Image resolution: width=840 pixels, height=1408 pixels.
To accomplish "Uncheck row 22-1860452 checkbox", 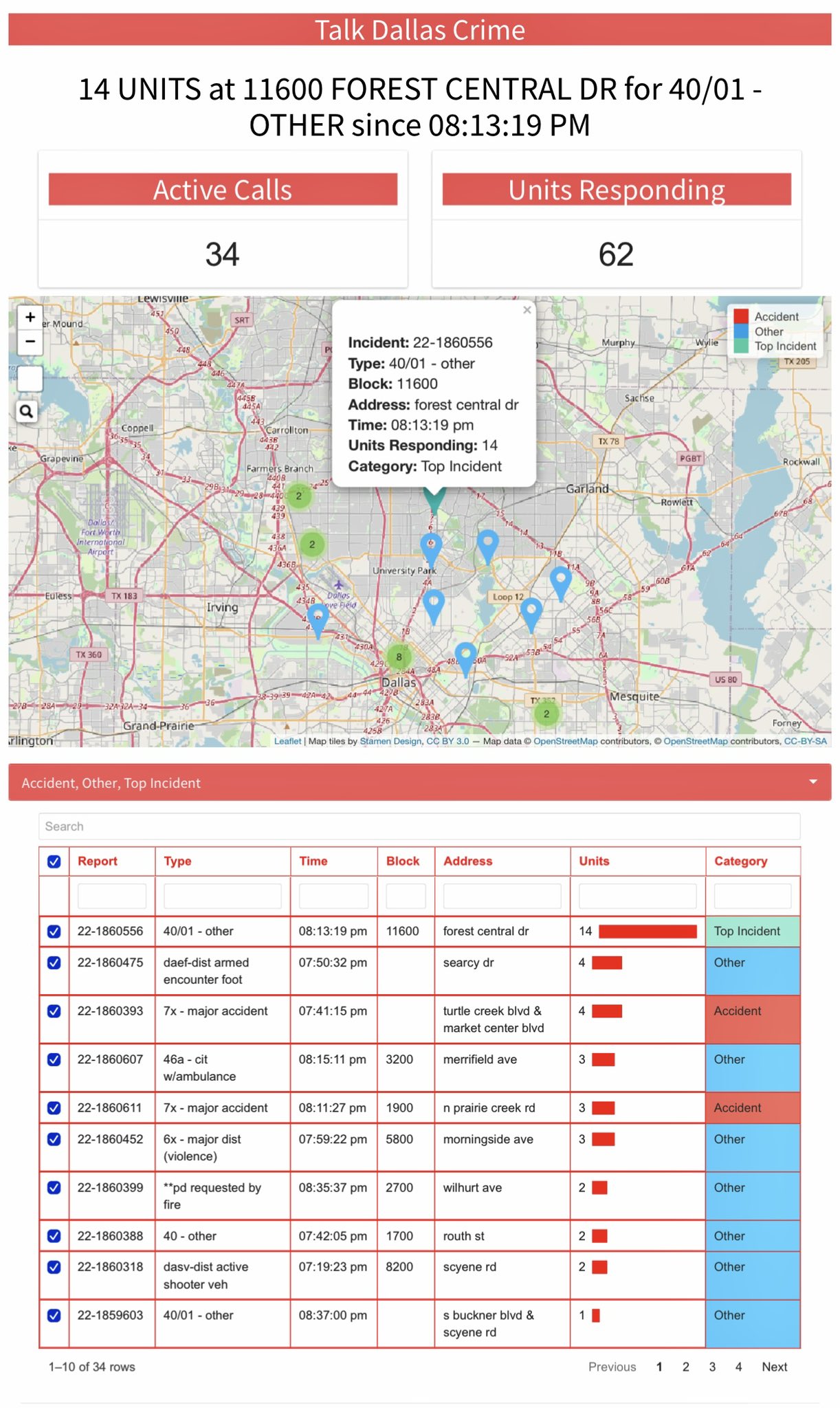I will (x=54, y=1139).
